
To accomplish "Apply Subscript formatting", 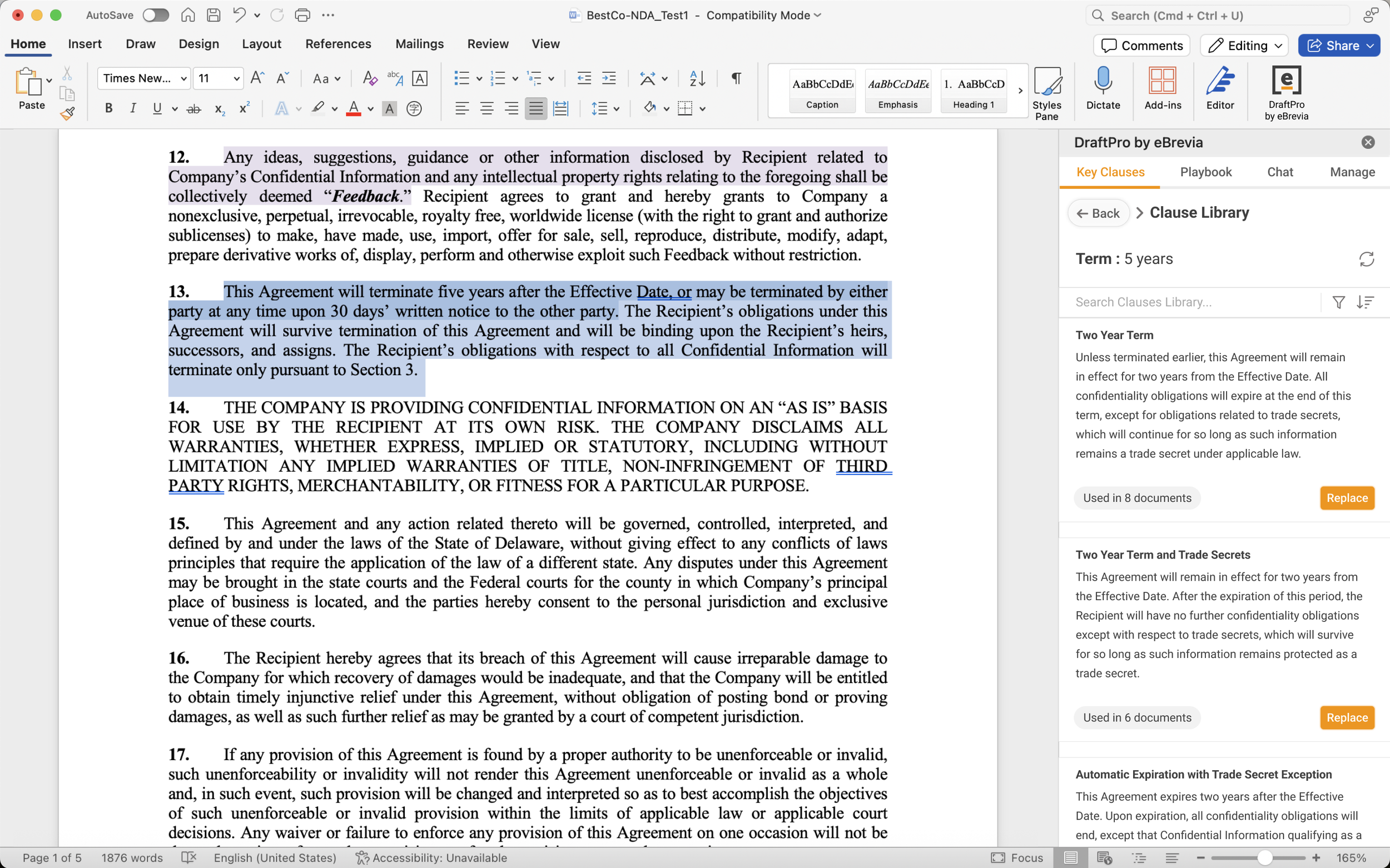I will click(x=220, y=108).
